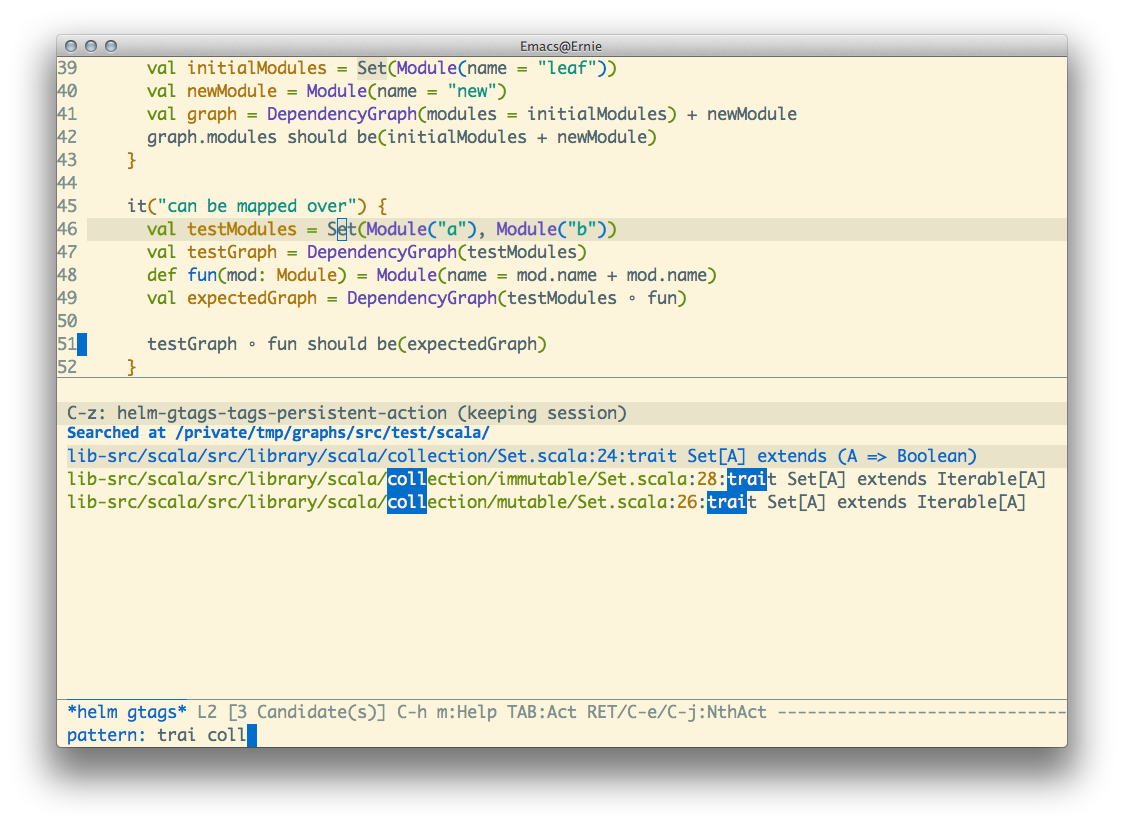The image size is (1124, 826).
Task: Click DependencyGraph on line 41
Action: [x=342, y=114]
